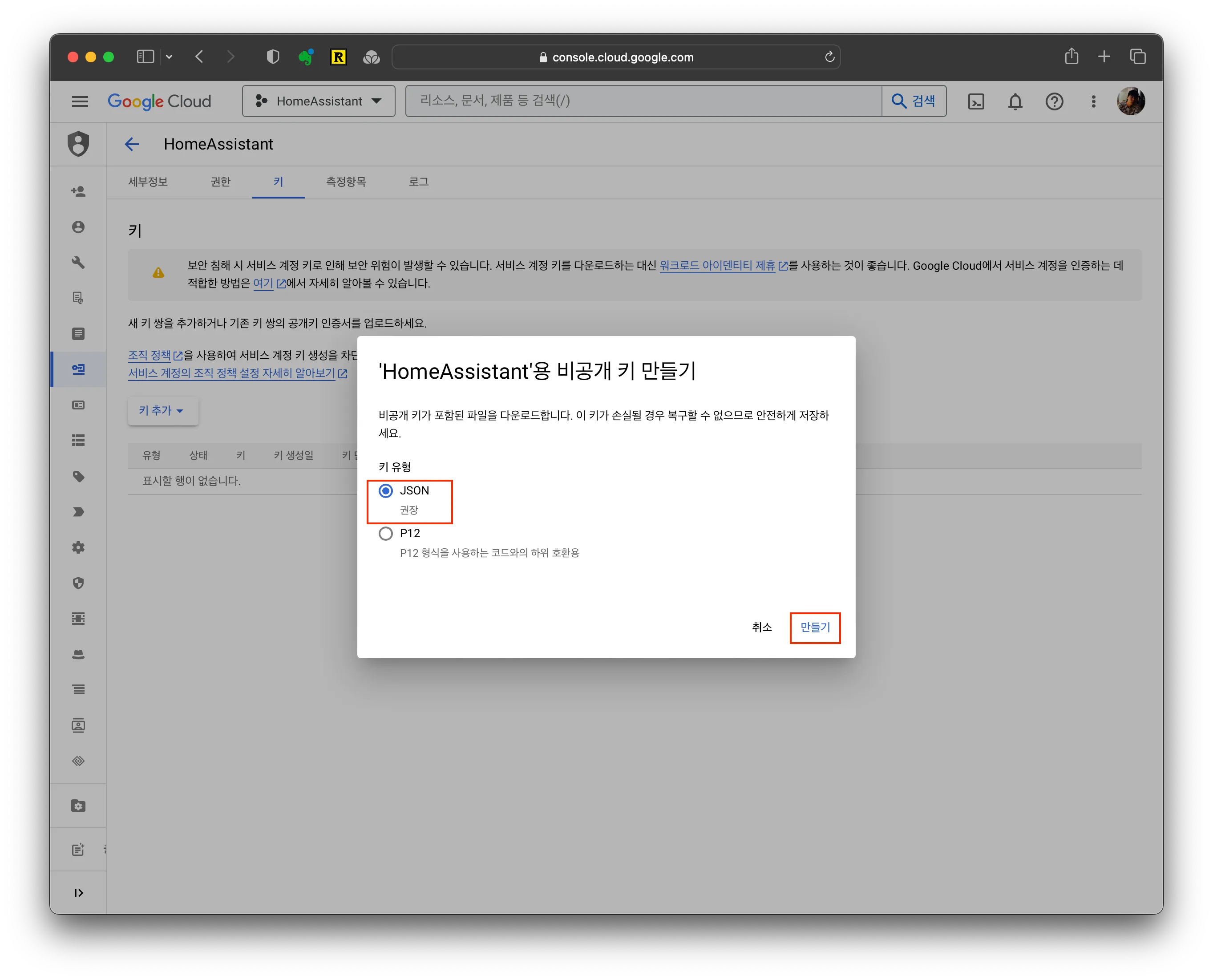Click the Google Cloud logo
This screenshot has height=980, width=1213.
159,101
